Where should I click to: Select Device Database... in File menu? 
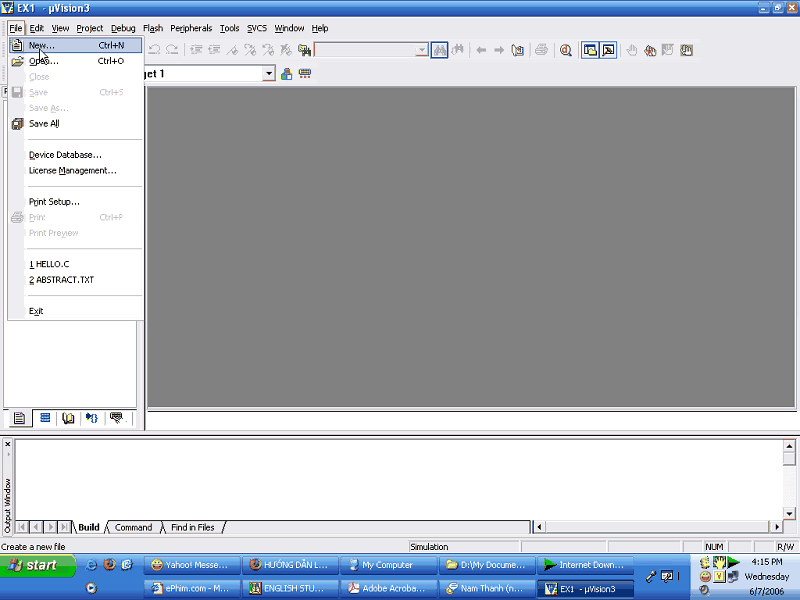[x=65, y=155]
